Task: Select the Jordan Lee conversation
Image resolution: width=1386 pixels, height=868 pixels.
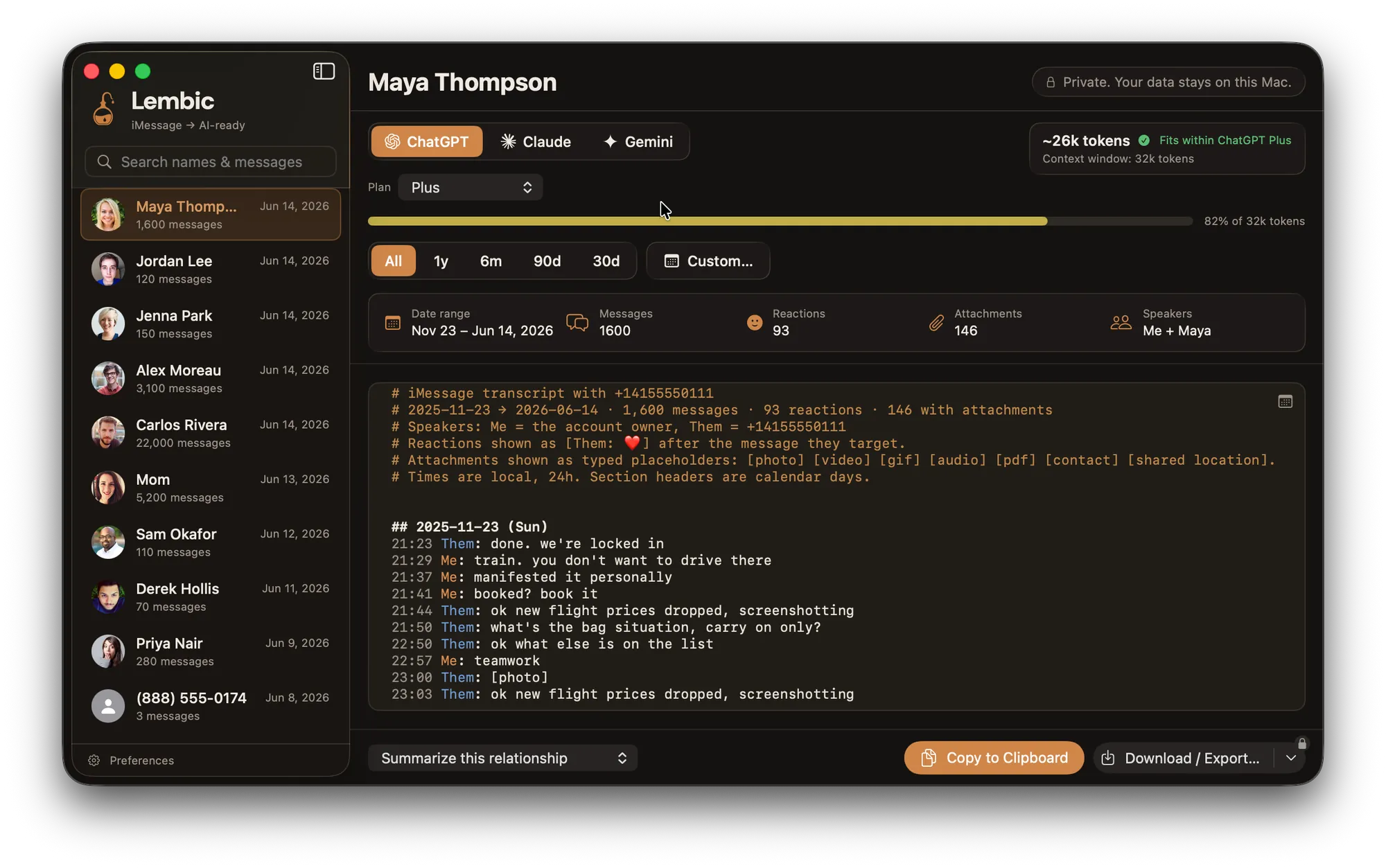Action: point(211,269)
